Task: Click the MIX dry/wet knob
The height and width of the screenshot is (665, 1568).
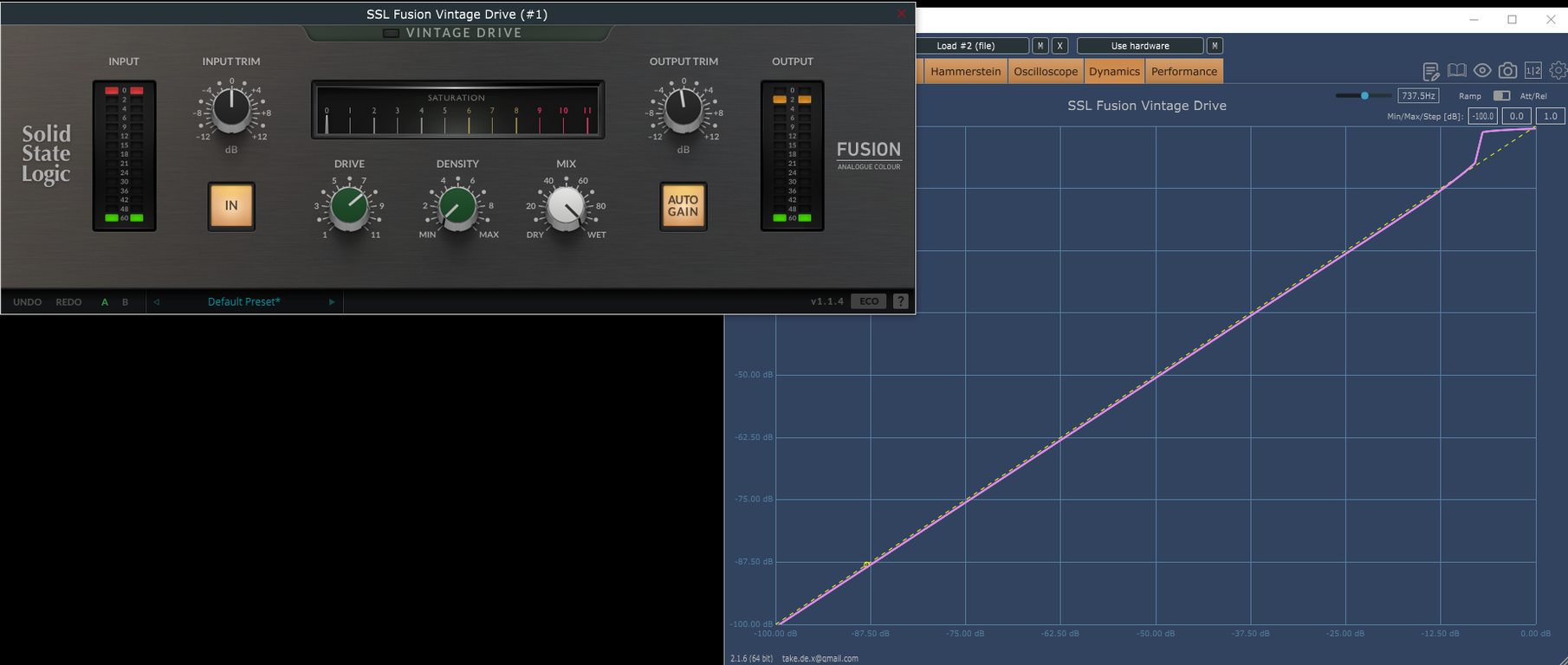Action: coord(567,208)
